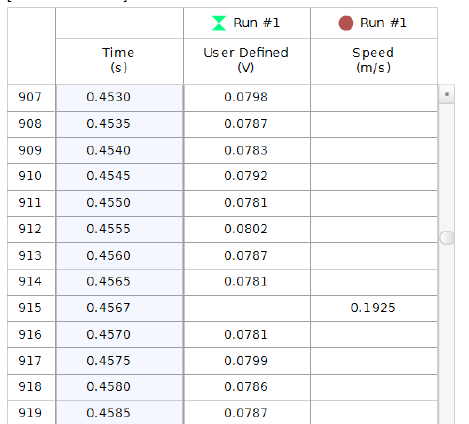
Task: Click the speed cell showing 0.1925
Action: [x=374, y=308]
